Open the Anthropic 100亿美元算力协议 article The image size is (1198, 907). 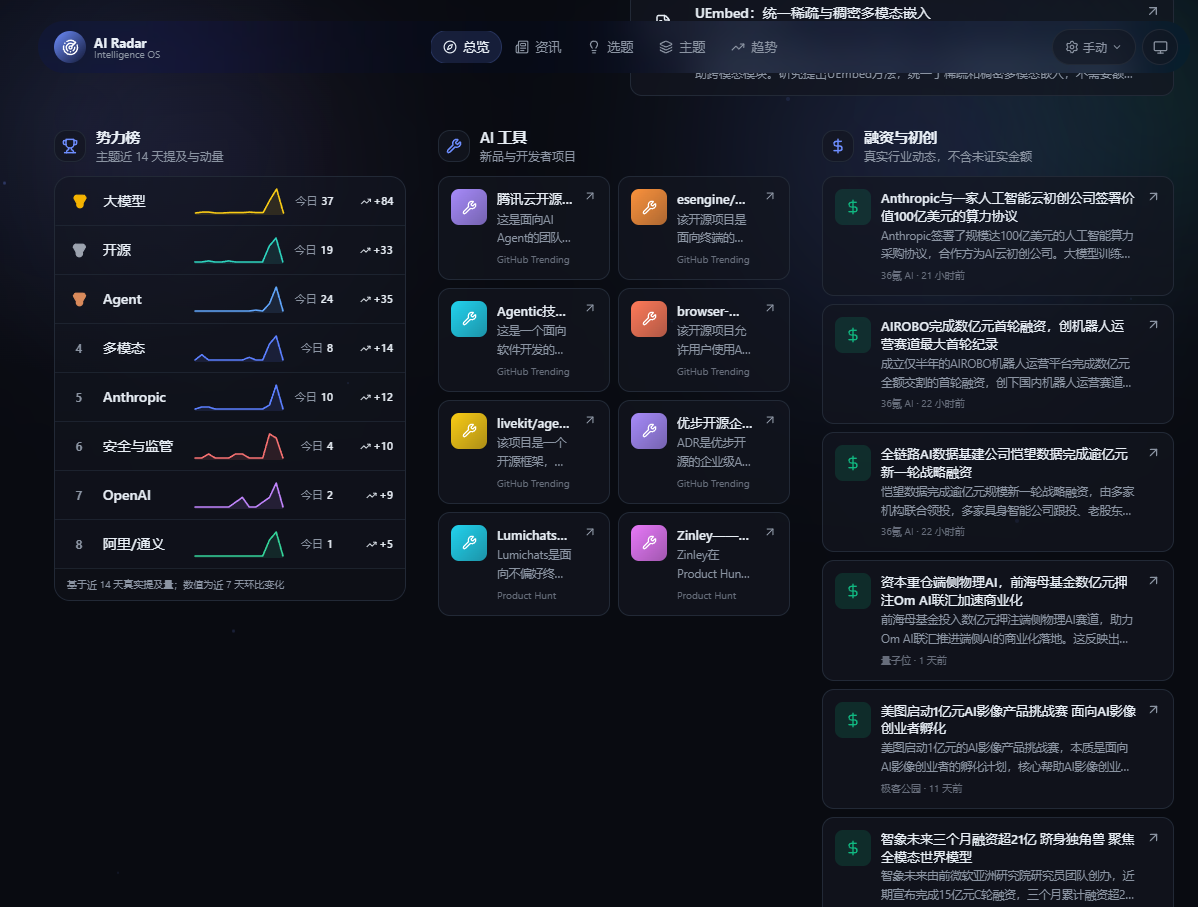click(x=1008, y=207)
